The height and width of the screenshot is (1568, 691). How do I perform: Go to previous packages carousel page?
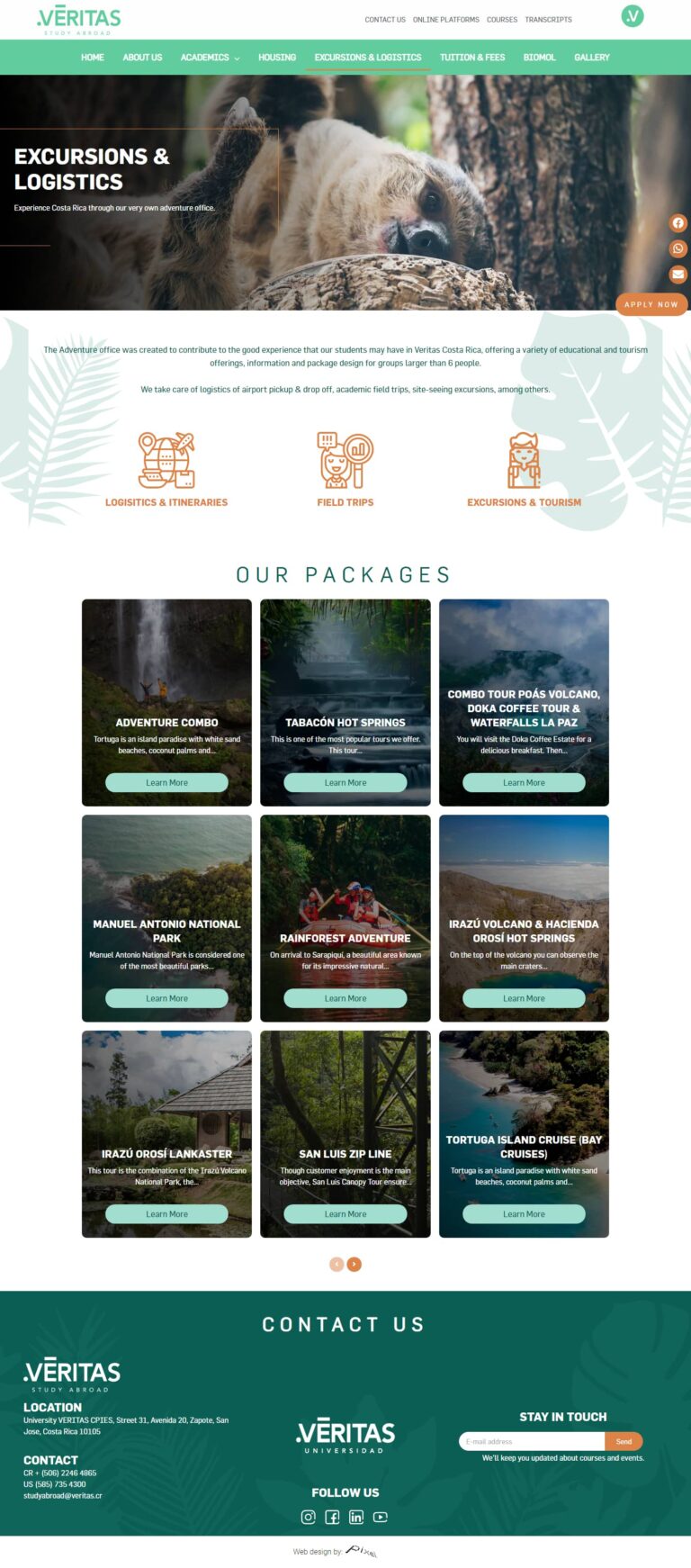(x=337, y=1264)
